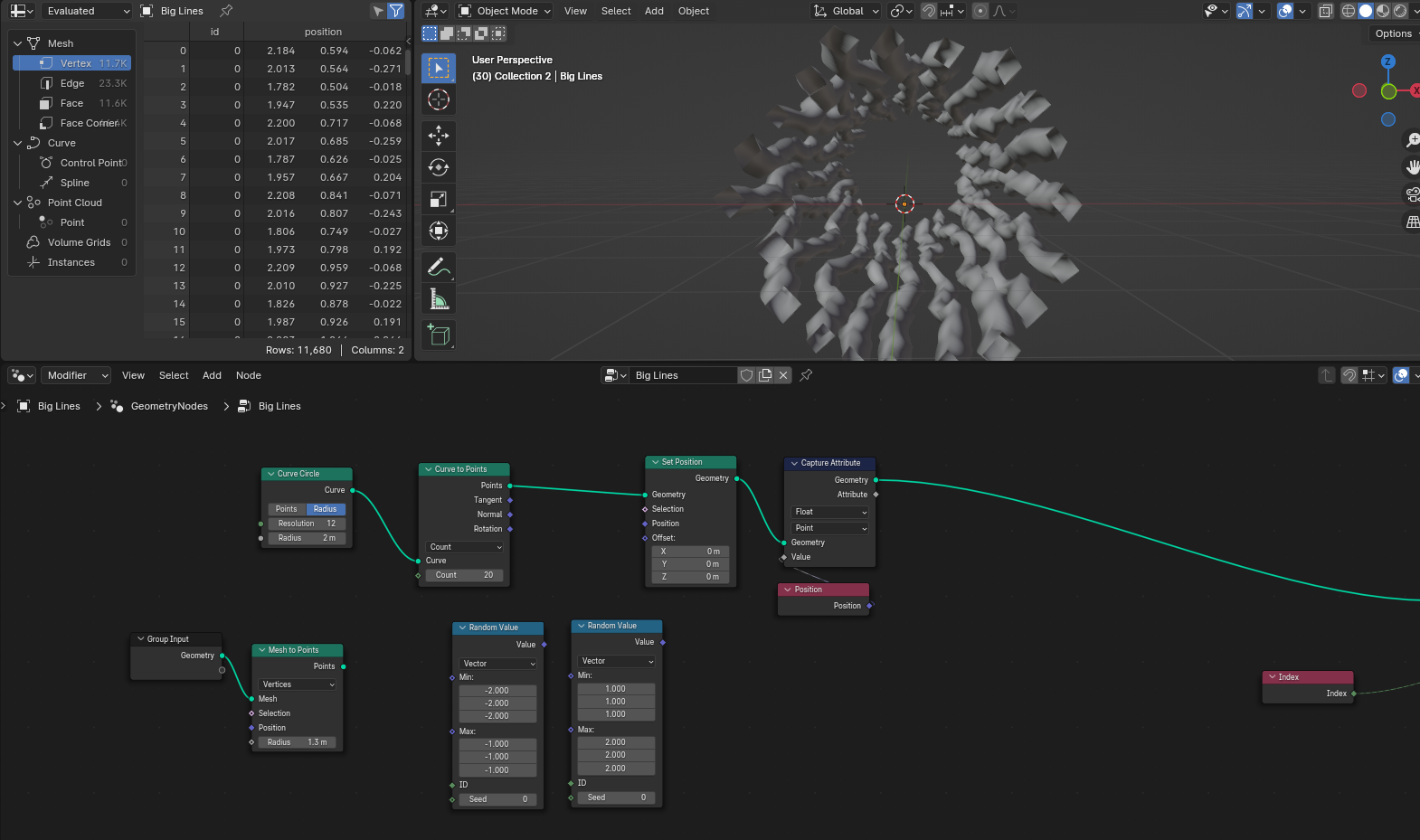Switch to wireframe viewport shading
Viewport: 1420px width, 840px height.
coord(1349,11)
